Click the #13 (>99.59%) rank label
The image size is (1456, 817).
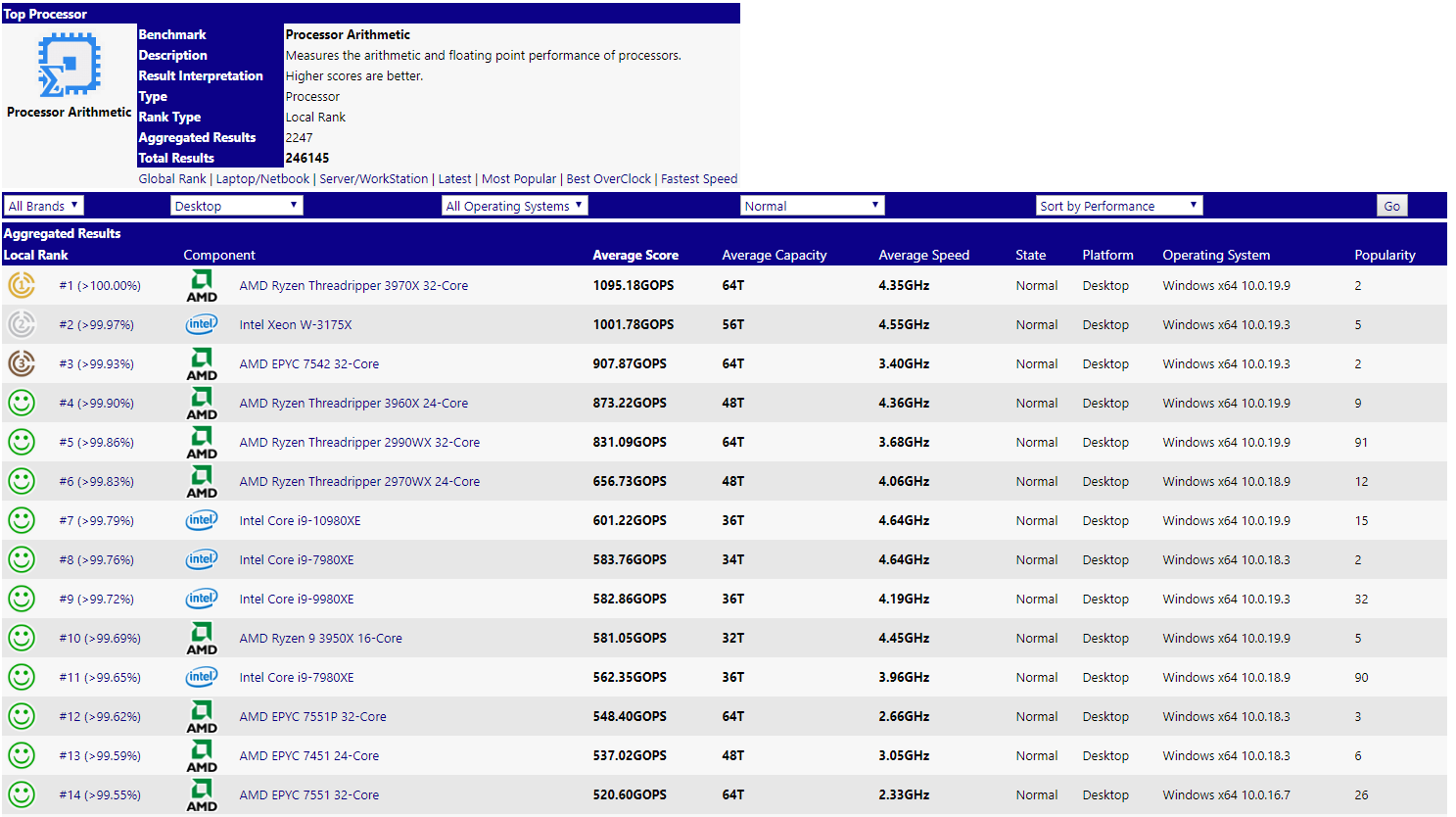point(100,755)
